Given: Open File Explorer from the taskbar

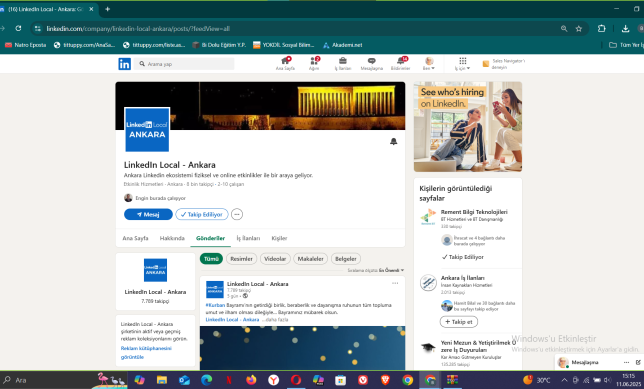Looking at the screenshot, I should pos(162,380).
